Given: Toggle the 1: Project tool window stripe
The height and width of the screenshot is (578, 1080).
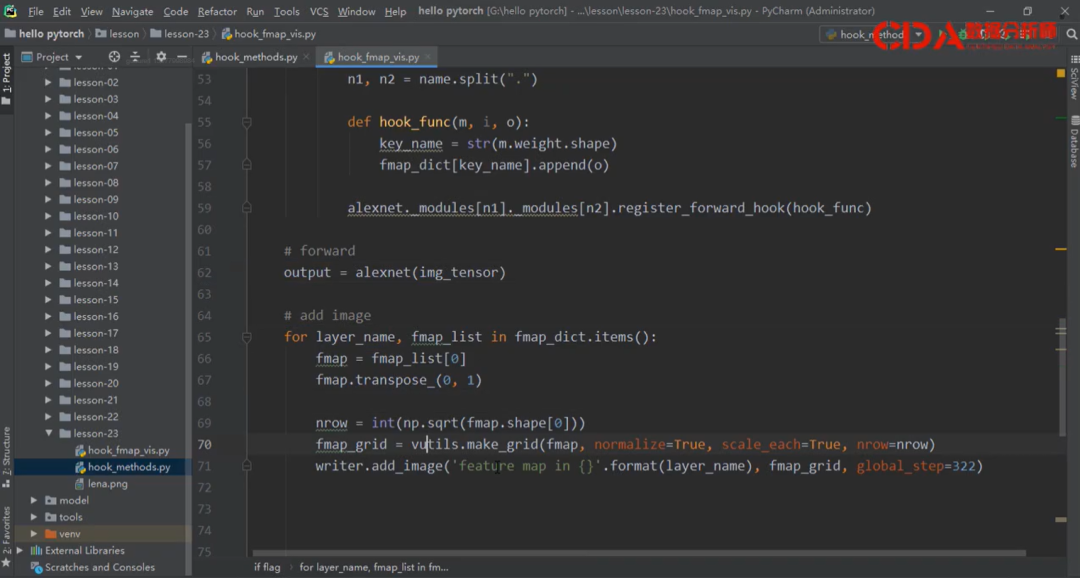Looking at the screenshot, I should [x=6, y=78].
